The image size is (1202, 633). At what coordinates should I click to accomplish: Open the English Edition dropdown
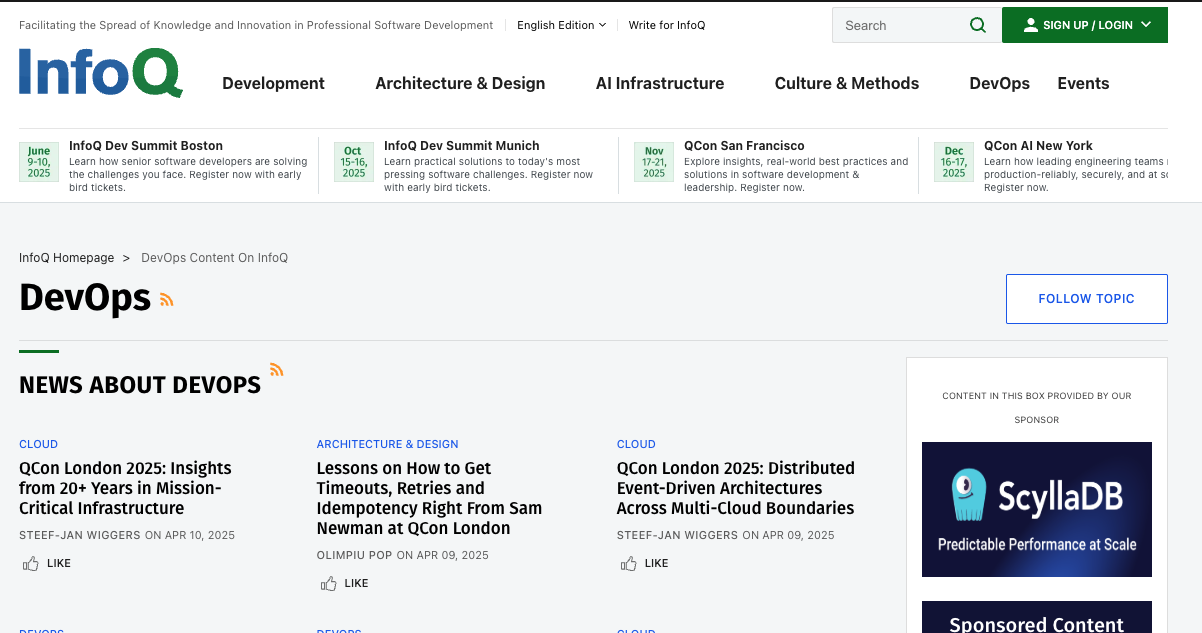click(561, 25)
